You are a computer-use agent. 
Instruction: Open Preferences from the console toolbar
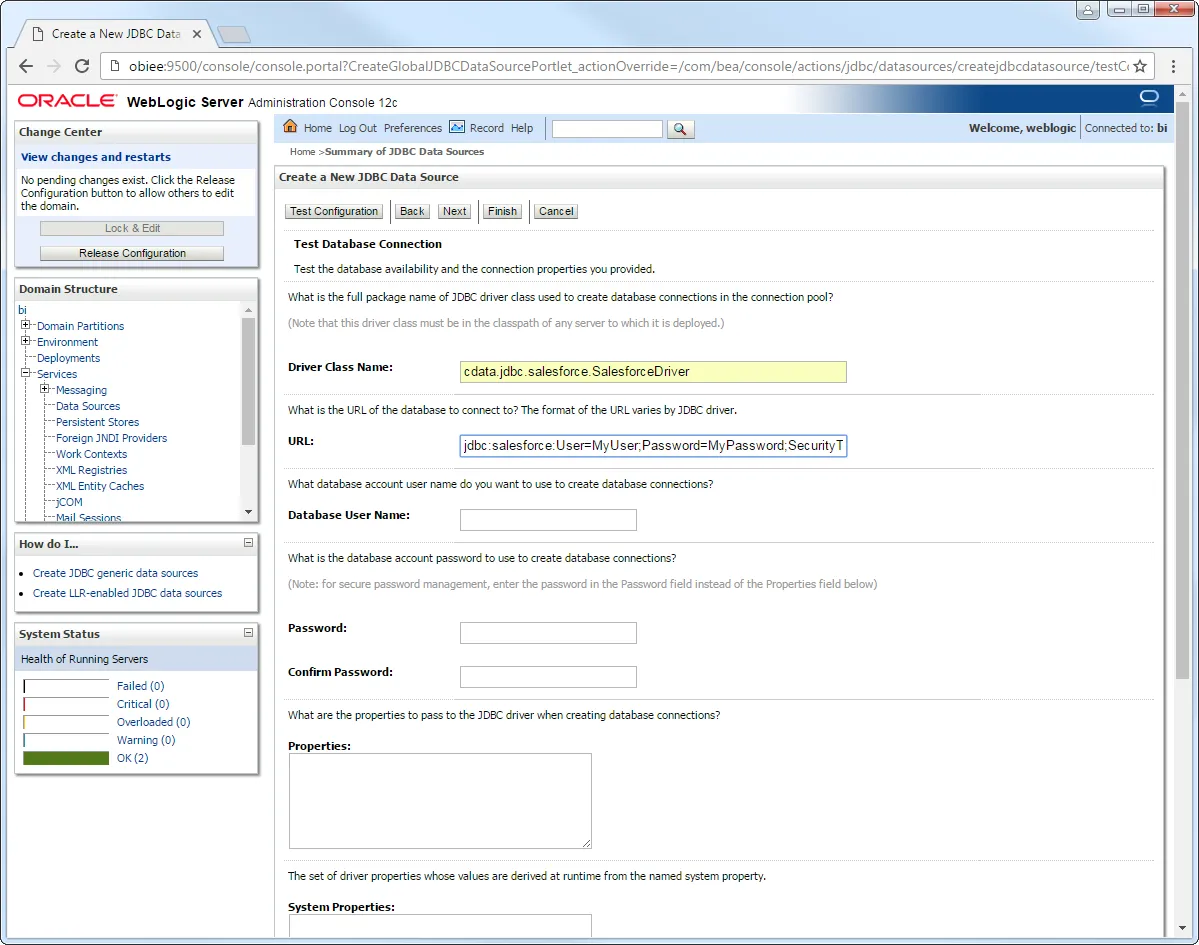[x=413, y=128]
